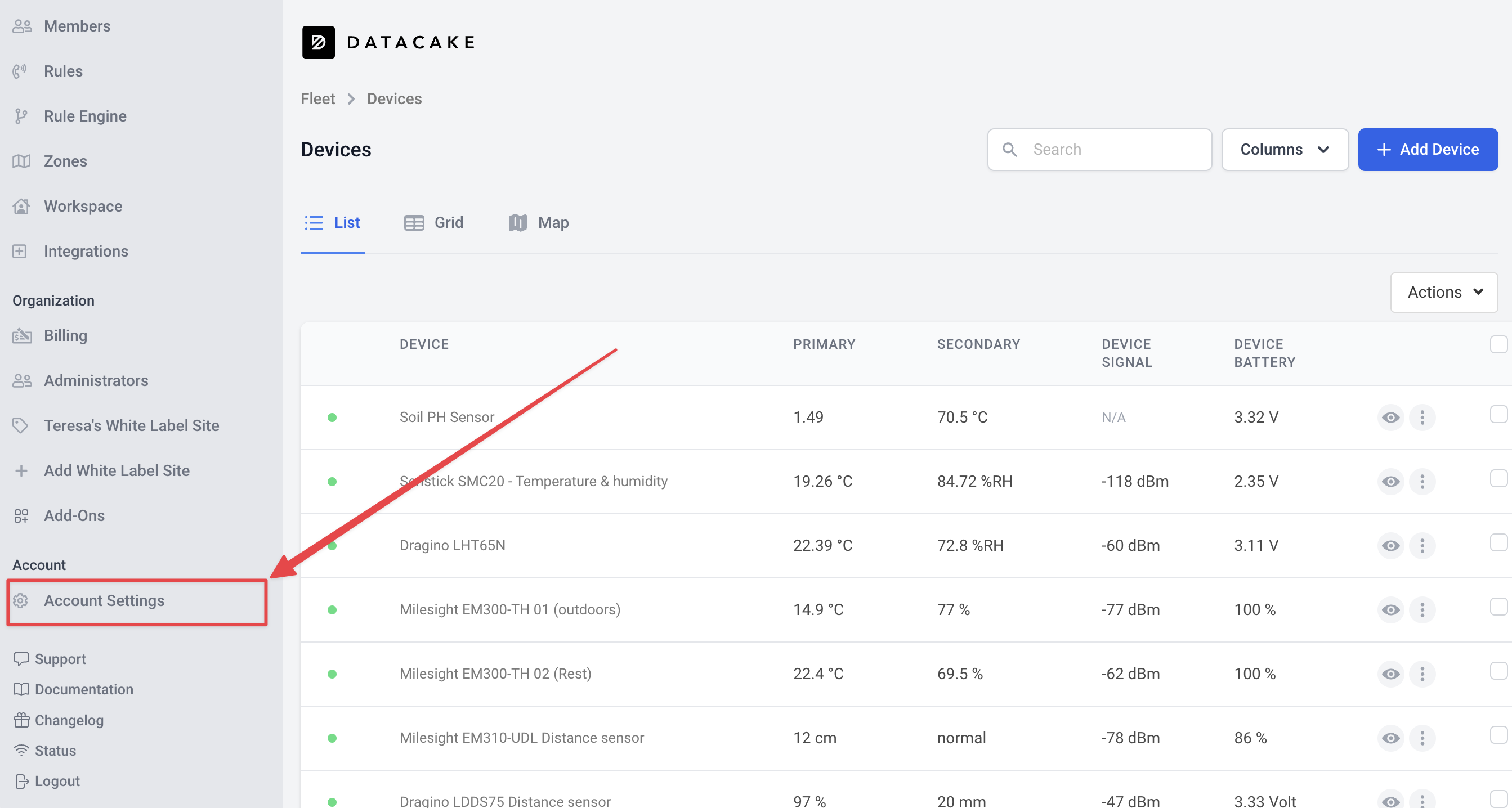Click the Account Settings gear icon

[21, 600]
